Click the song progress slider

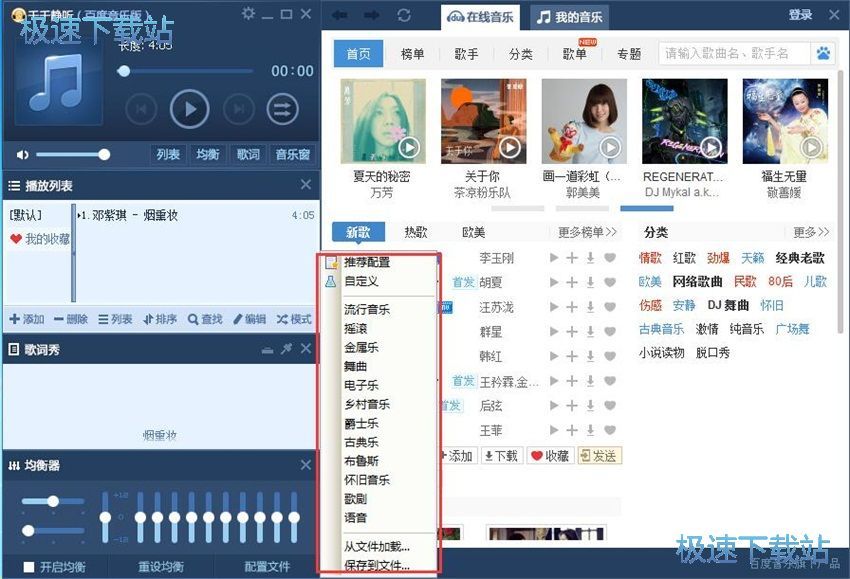tap(185, 71)
